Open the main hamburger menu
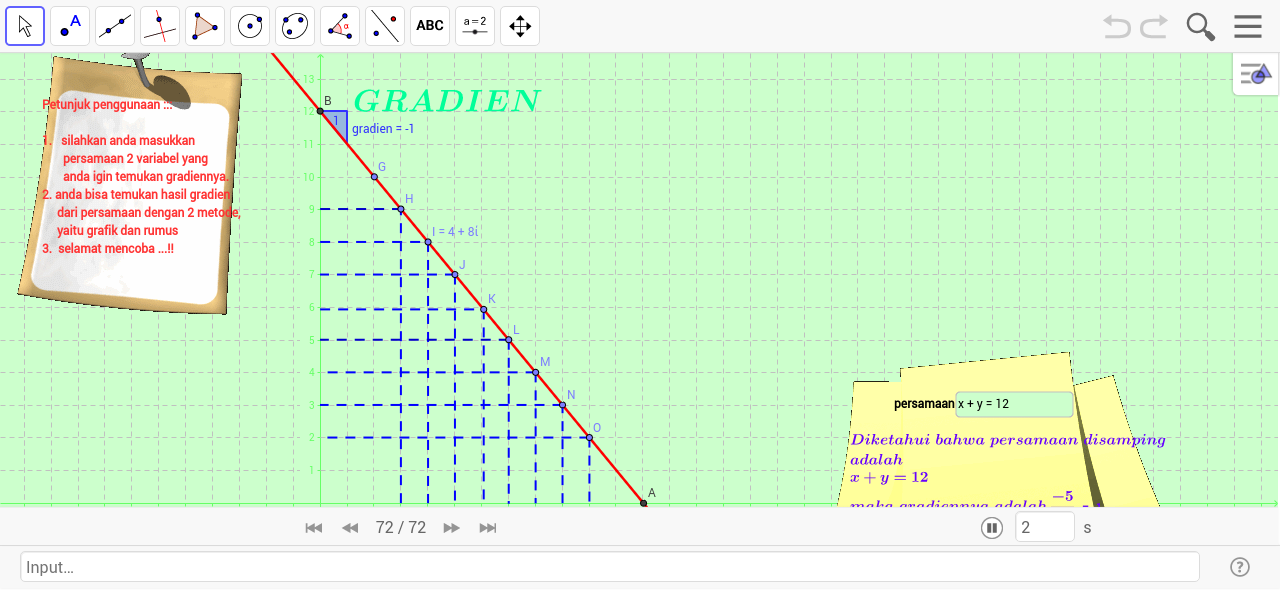This screenshot has width=1280, height=590. 1248,26
